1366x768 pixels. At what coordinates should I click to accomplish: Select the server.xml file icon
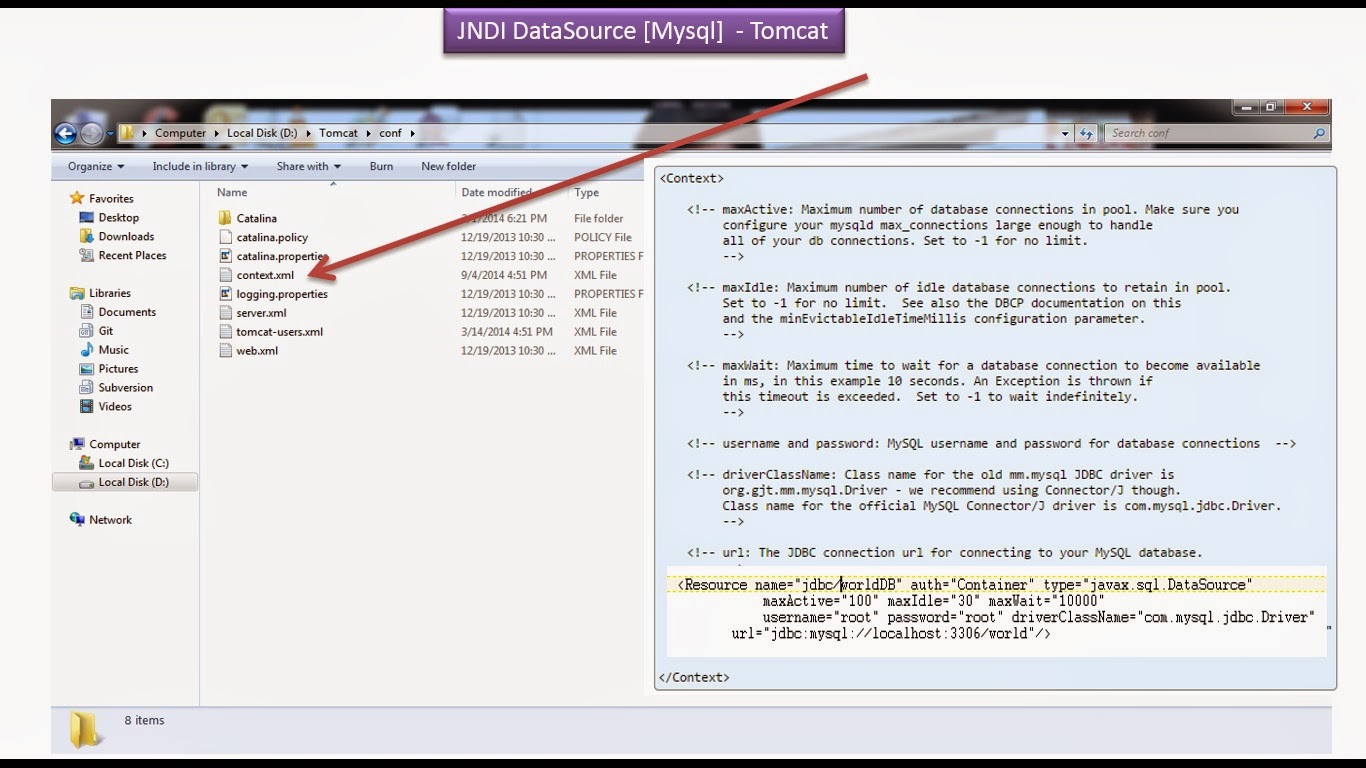pyautogui.click(x=225, y=313)
